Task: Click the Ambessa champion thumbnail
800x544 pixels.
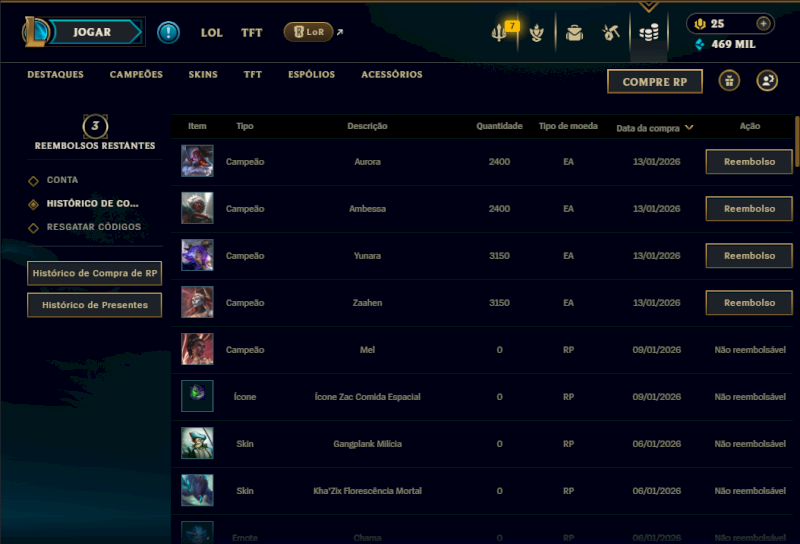Action: point(197,208)
